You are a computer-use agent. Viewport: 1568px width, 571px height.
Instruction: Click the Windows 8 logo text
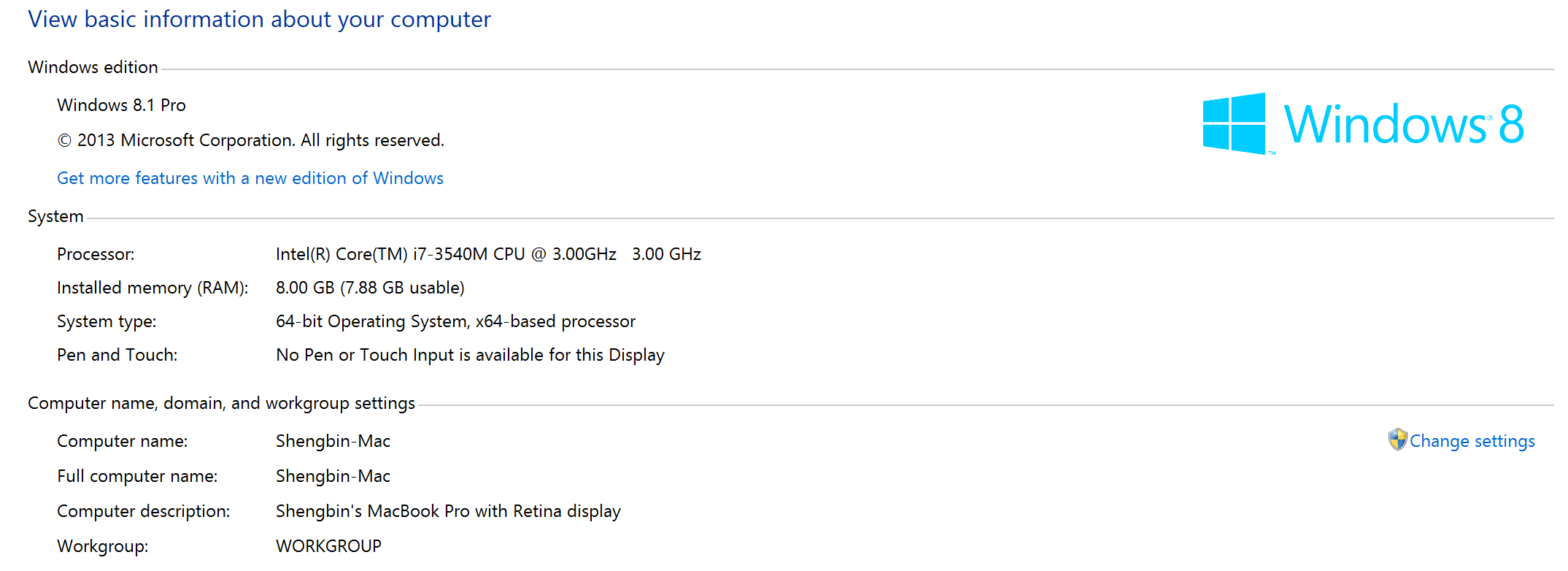coord(1404,124)
